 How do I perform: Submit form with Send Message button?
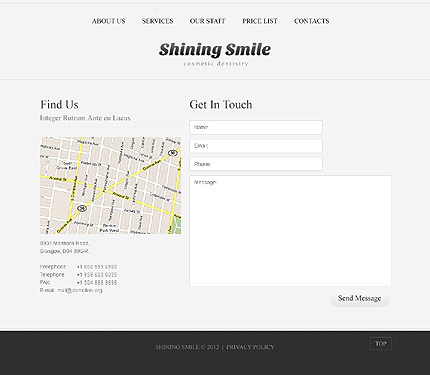pyautogui.click(x=360, y=298)
